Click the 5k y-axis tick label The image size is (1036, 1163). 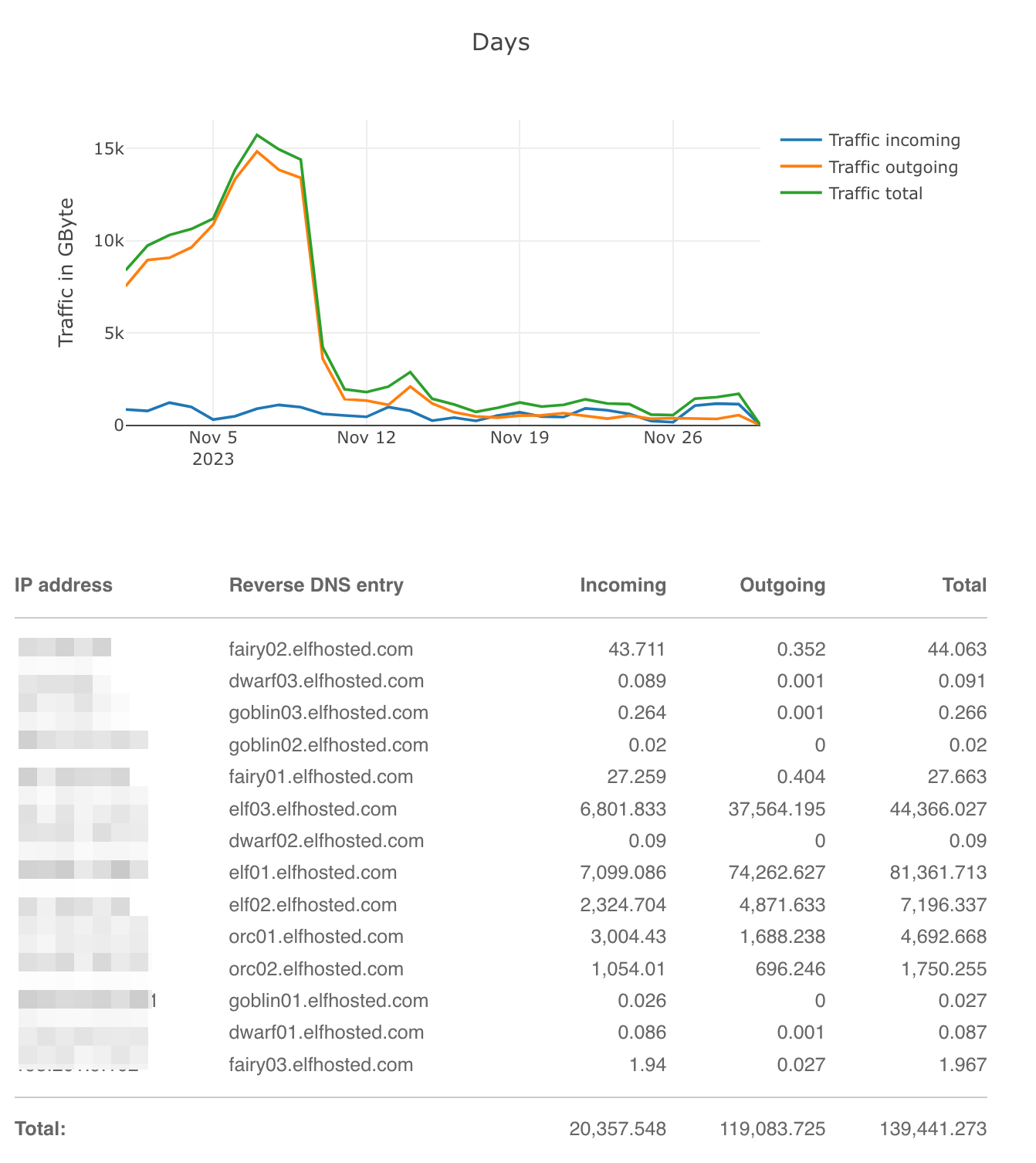click(113, 334)
